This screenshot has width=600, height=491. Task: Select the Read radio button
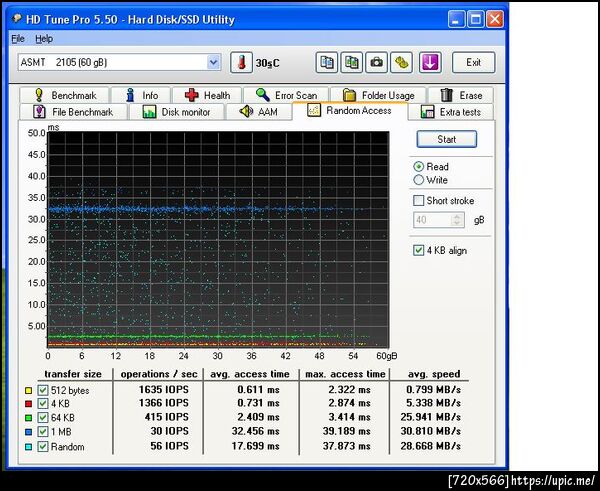[419, 166]
